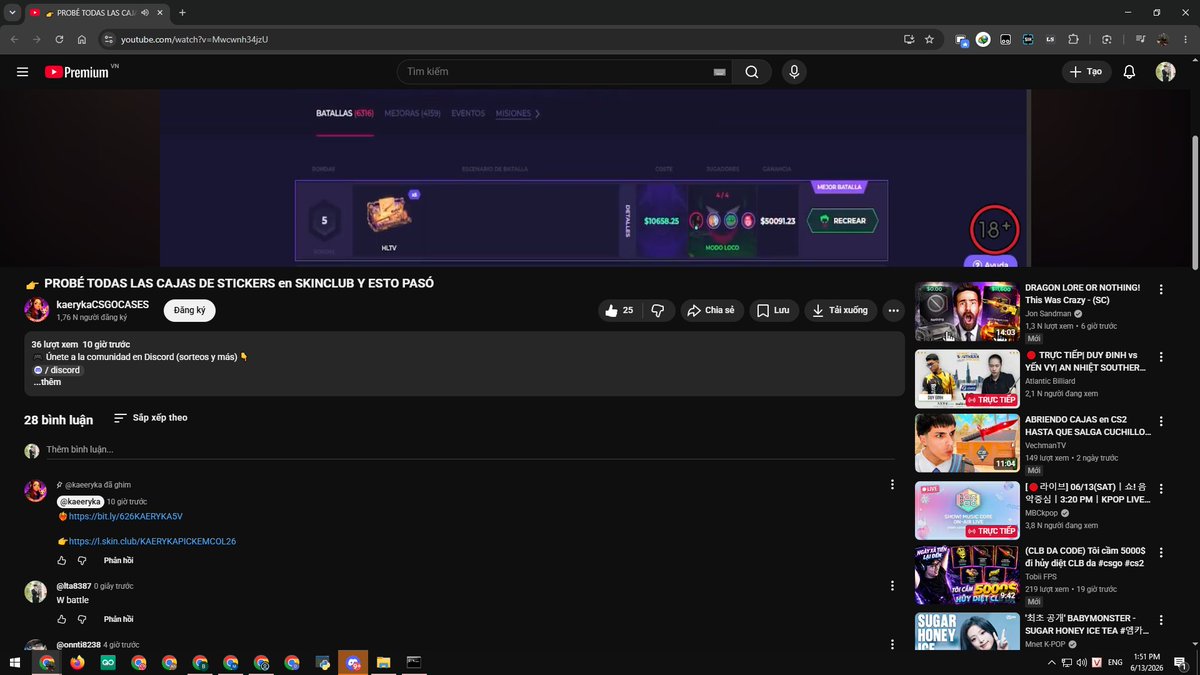Select the BATALLAS tab in video
This screenshot has width=1200, height=675.
345,114
